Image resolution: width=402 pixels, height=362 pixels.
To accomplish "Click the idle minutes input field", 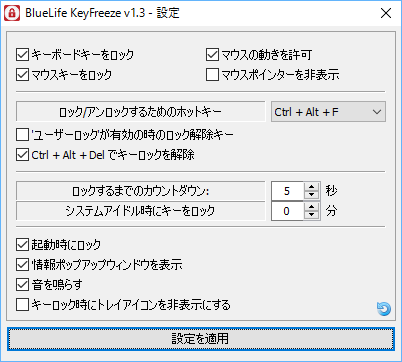I will coord(287,211).
